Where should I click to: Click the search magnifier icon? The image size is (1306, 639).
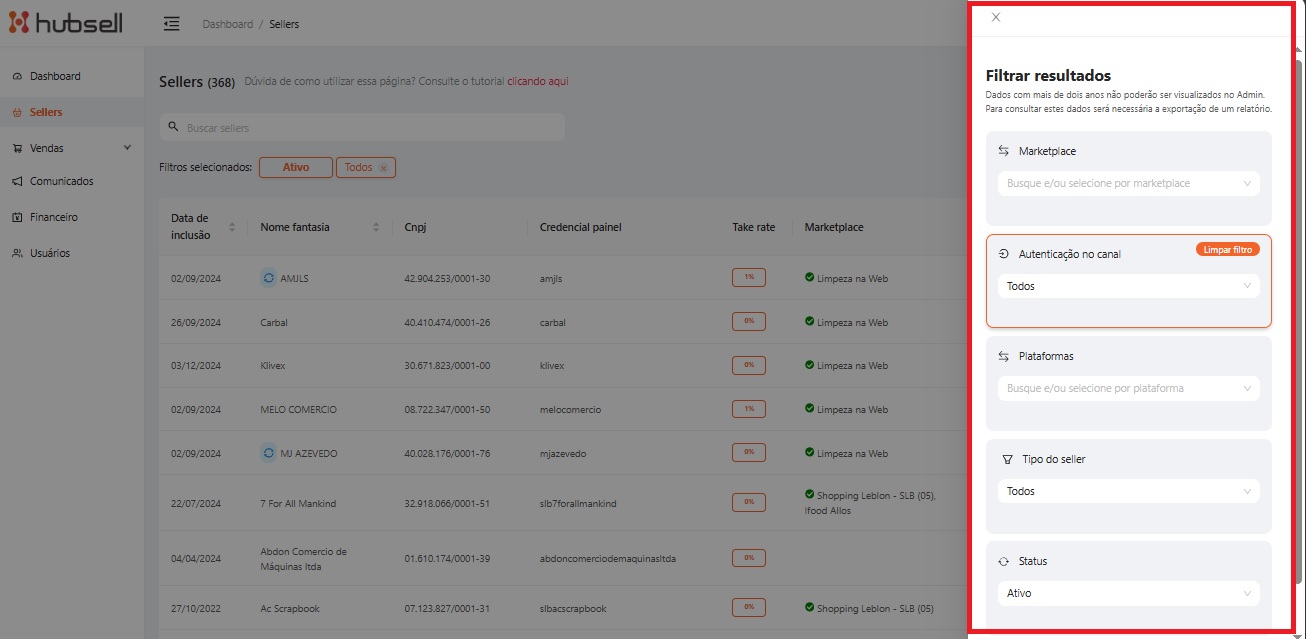pyautogui.click(x=174, y=128)
